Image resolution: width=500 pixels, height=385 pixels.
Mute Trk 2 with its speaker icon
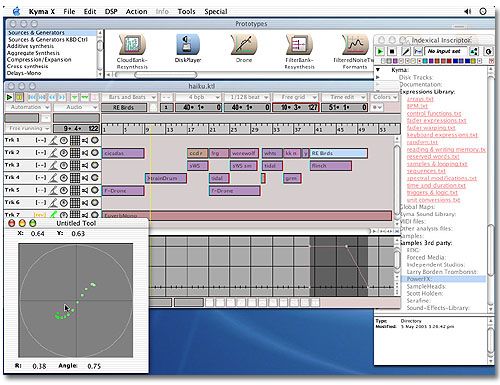point(85,153)
